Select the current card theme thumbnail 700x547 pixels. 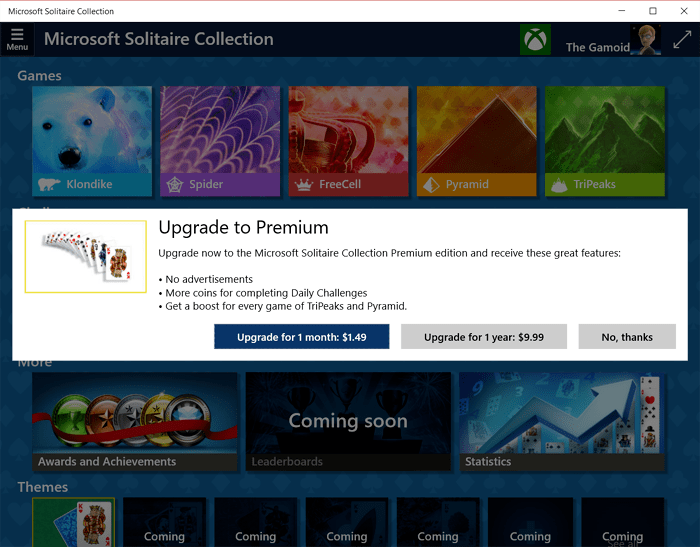tap(73, 522)
